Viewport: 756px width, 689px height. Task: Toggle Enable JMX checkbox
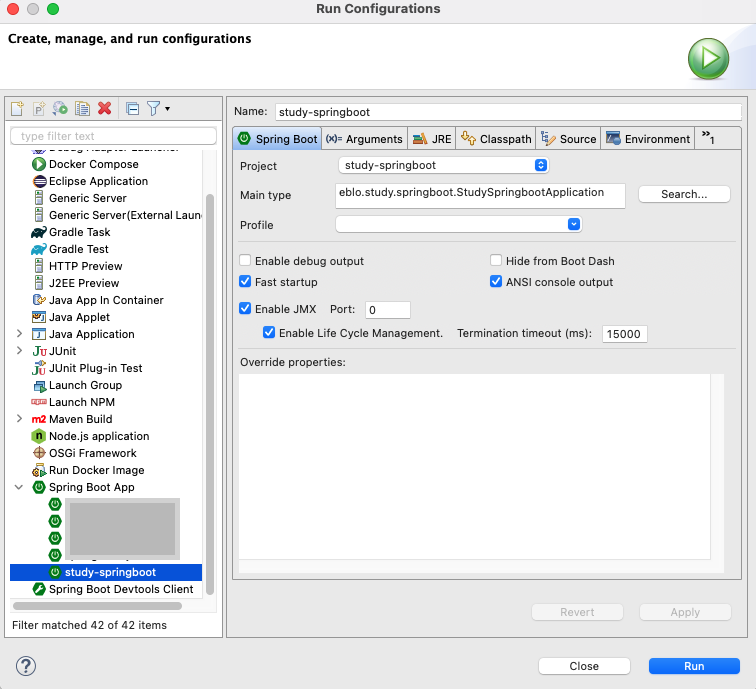click(245, 309)
